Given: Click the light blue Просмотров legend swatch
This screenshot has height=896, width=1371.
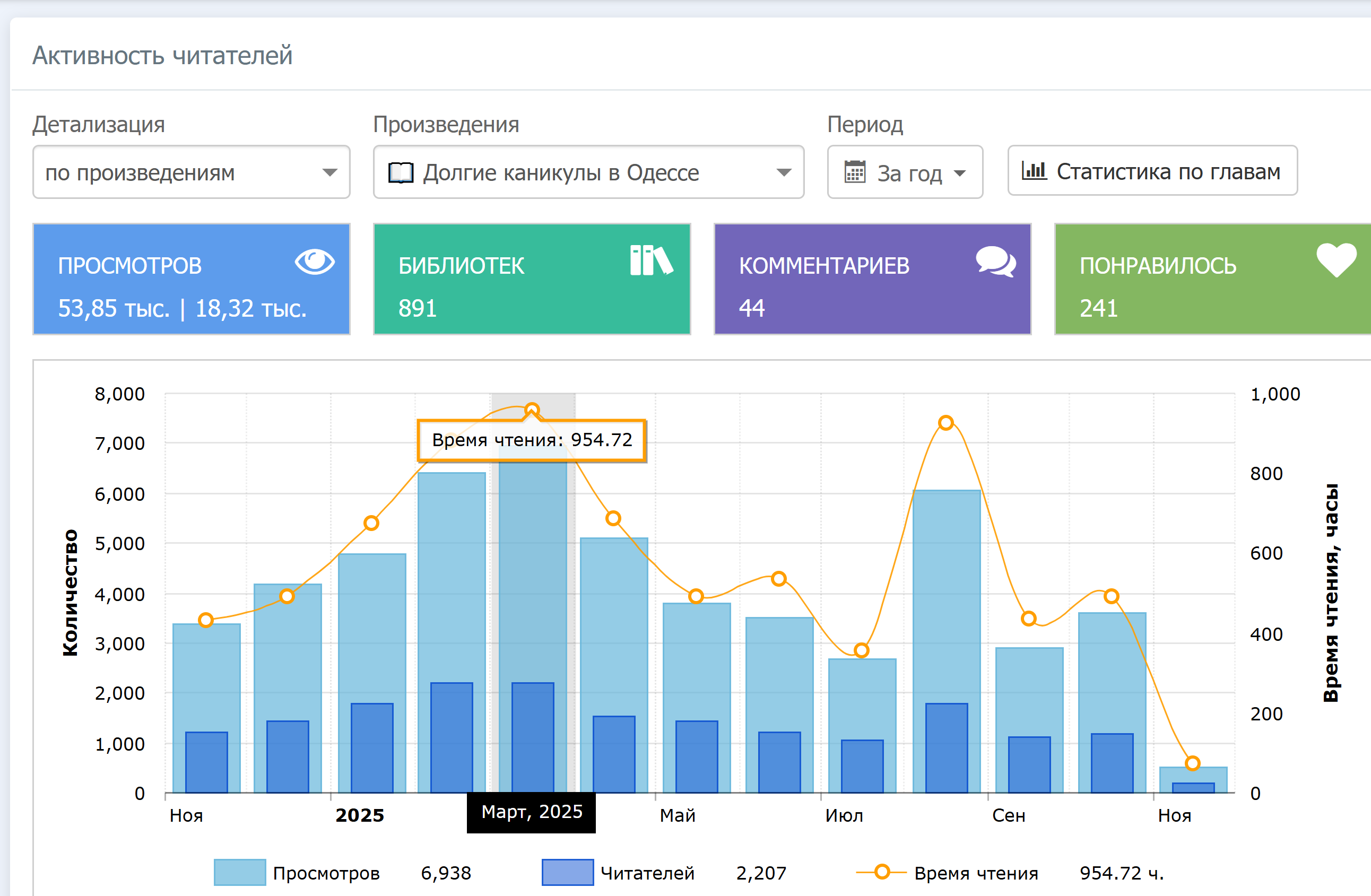Looking at the screenshot, I should pyautogui.click(x=240, y=872).
